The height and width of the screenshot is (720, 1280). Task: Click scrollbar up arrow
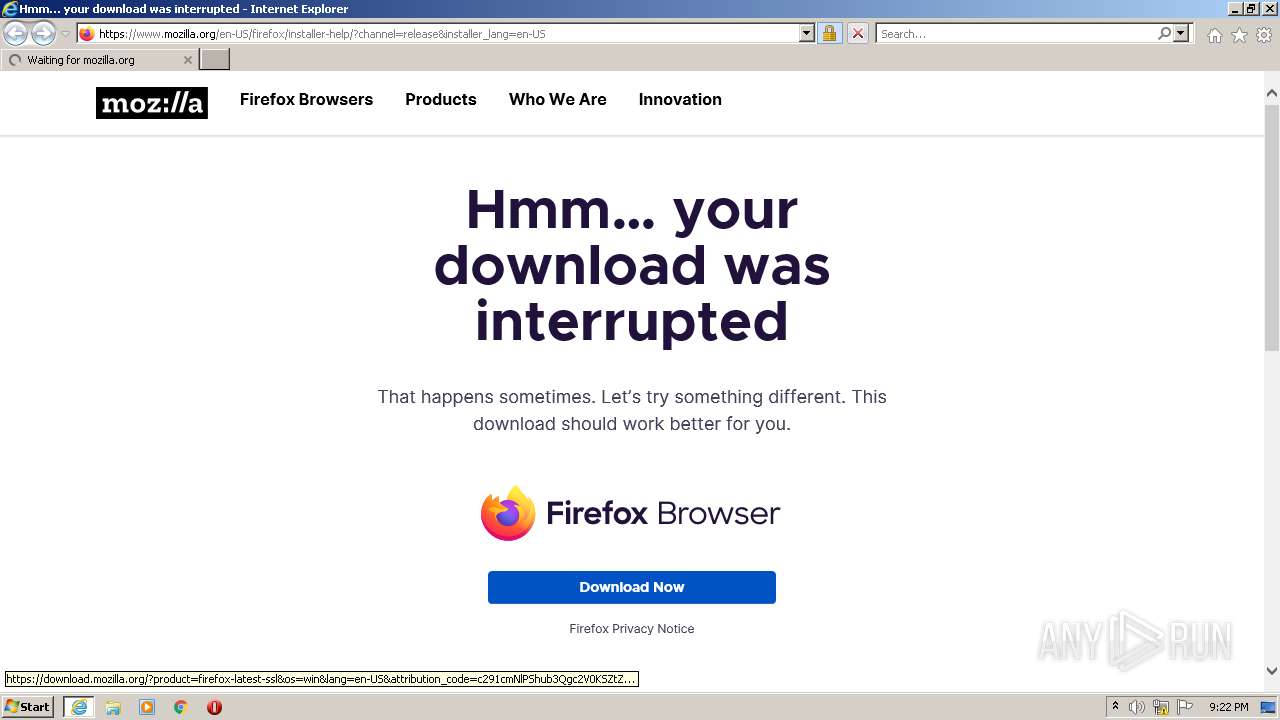pos(1272,94)
